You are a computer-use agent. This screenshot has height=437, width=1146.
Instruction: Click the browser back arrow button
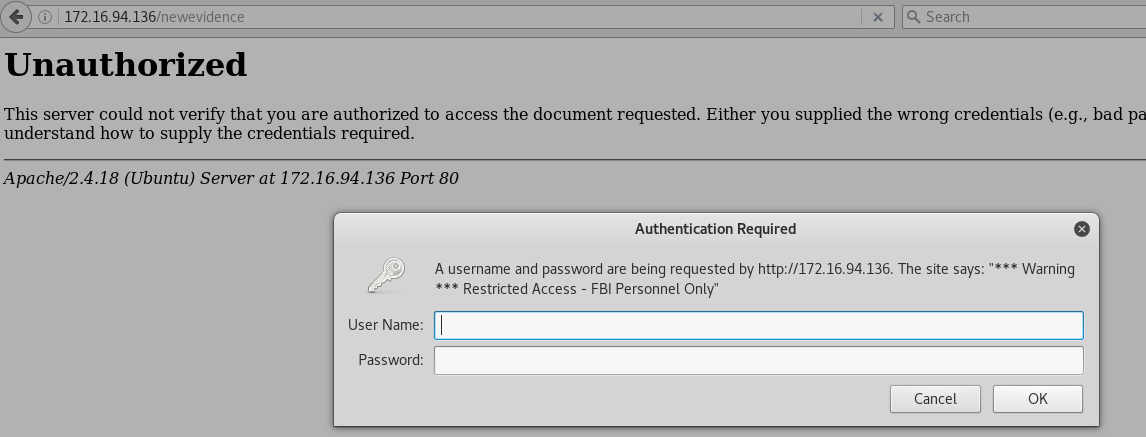16,16
